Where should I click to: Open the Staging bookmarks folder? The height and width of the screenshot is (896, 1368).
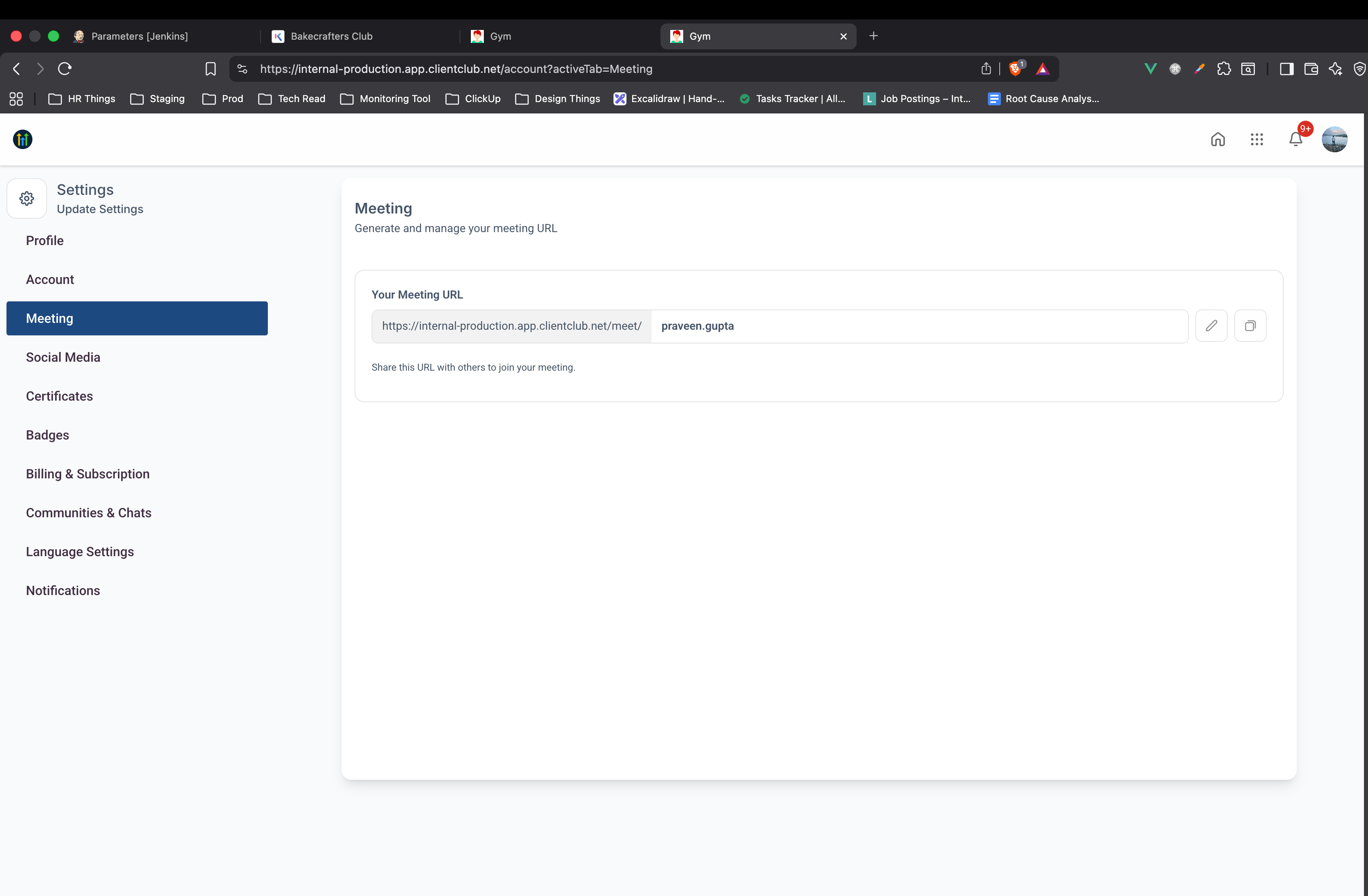pyautogui.click(x=158, y=99)
